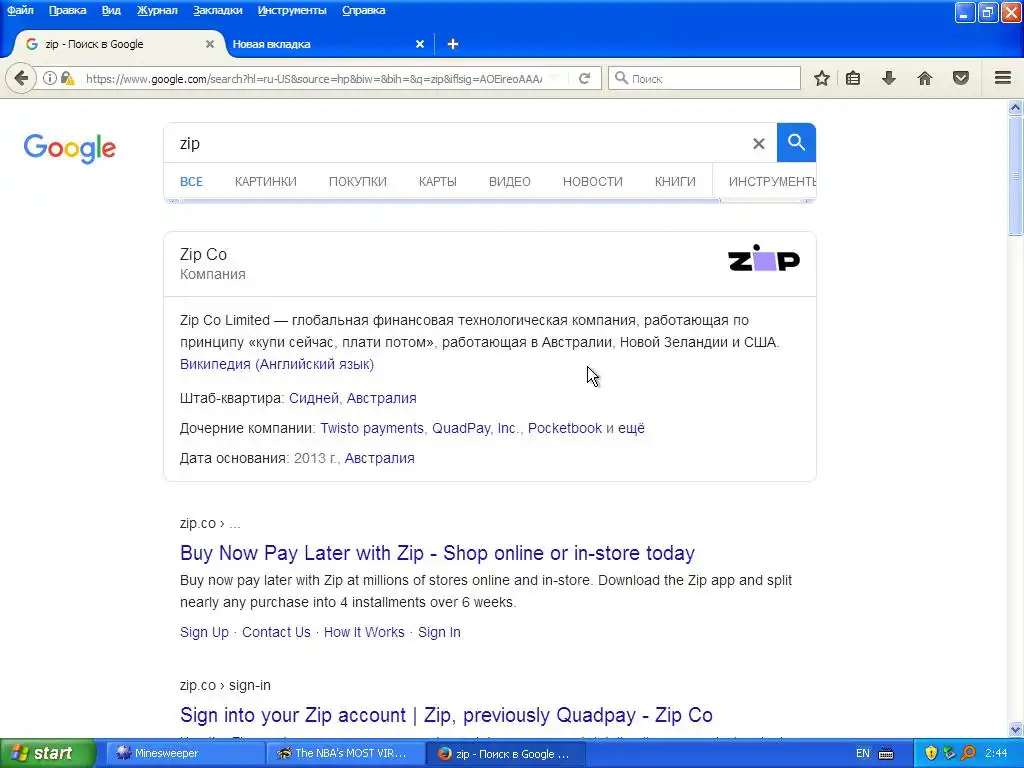Viewport: 1024px width, 768px height.
Task: Open the Справка menu
Action: click(364, 10)
